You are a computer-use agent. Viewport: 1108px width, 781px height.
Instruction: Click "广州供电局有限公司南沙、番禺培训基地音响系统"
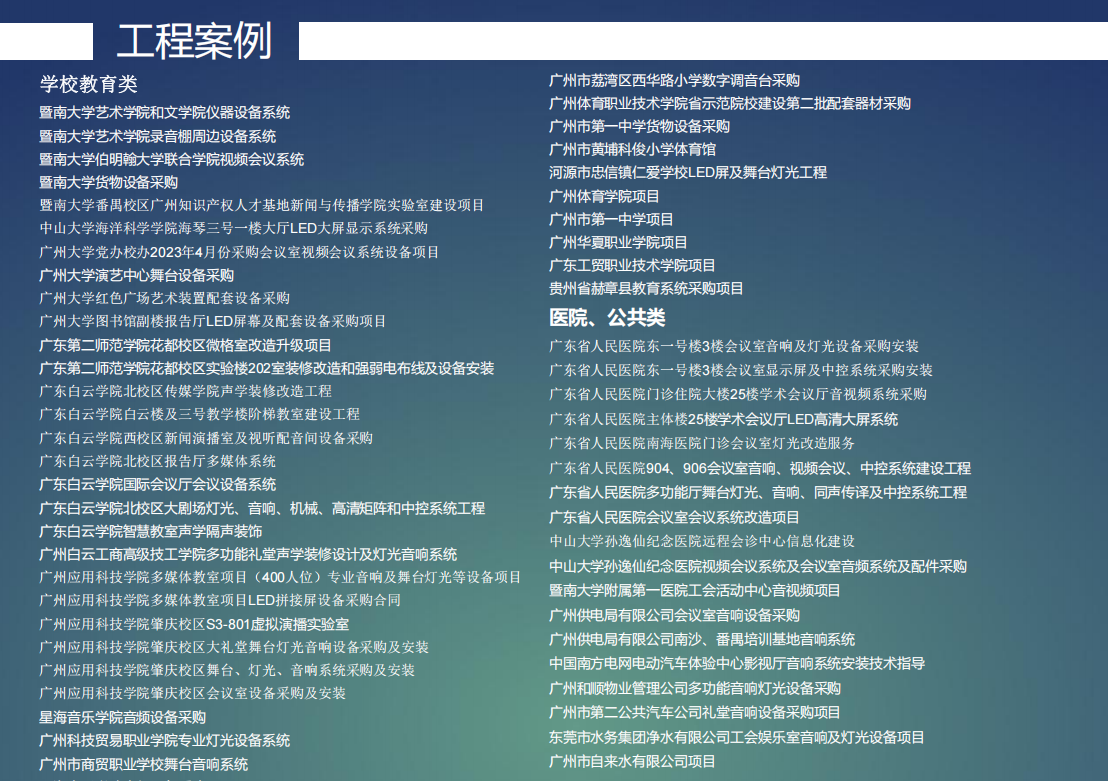702,640
